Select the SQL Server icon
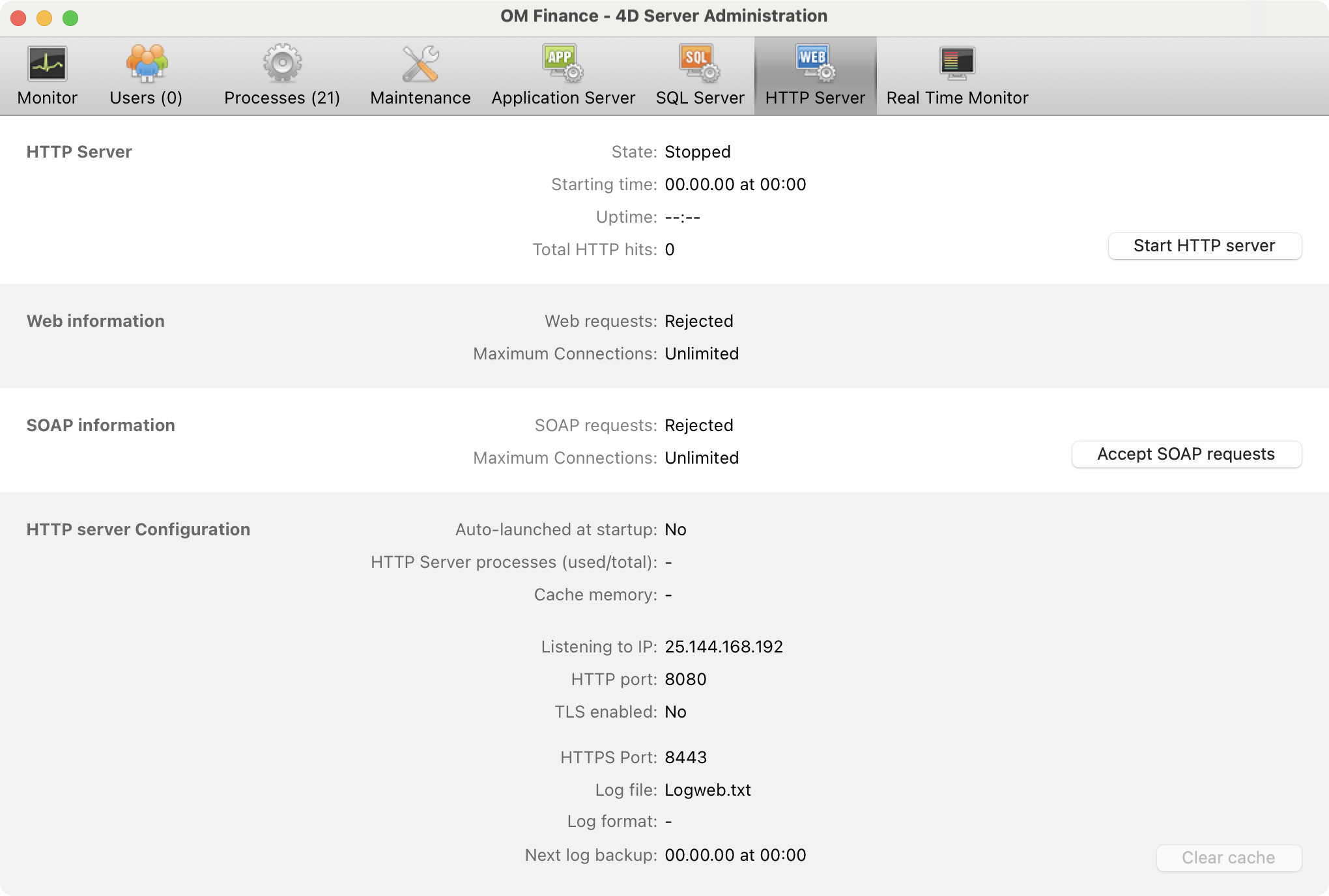Viewport: 1329px width, 896px height. point(700,63)
